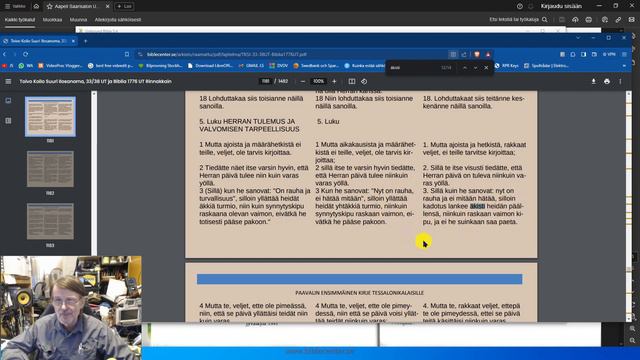This screenshot has width=640, height=360.
Task: Open the Brave wallet icon
Action: pyautogui.click(x=594, y=54)
